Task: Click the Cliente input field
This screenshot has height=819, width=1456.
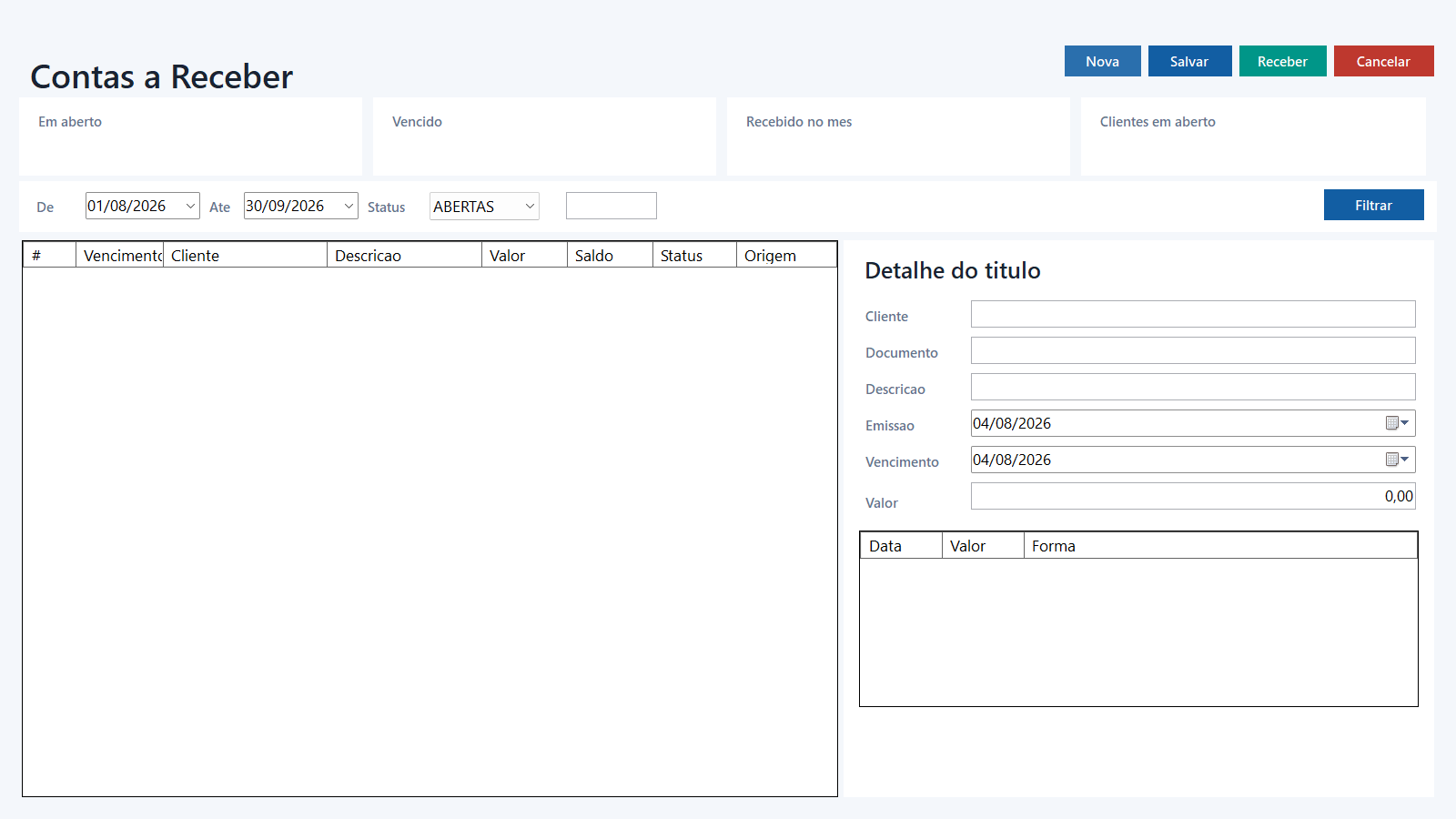Action: pyautogui.click(x=1193, y=314)
